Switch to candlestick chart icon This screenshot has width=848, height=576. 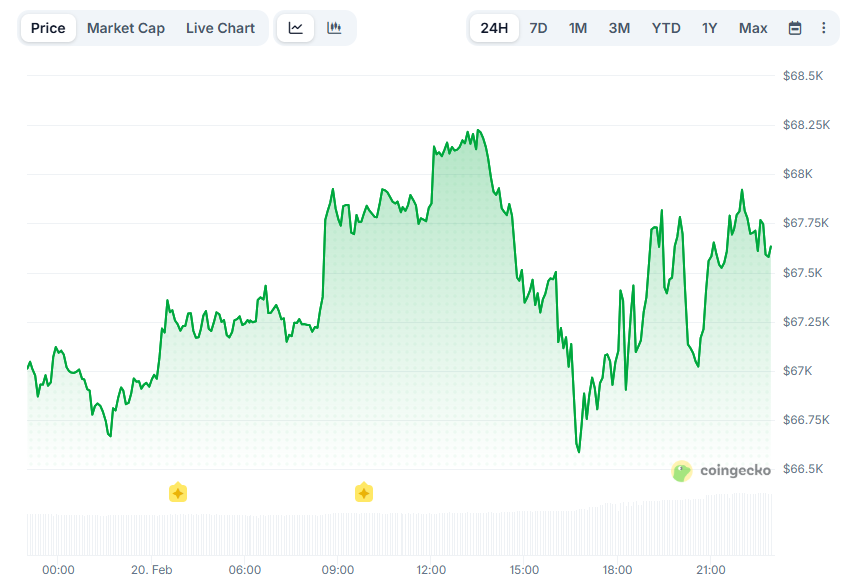click(334, 28)
